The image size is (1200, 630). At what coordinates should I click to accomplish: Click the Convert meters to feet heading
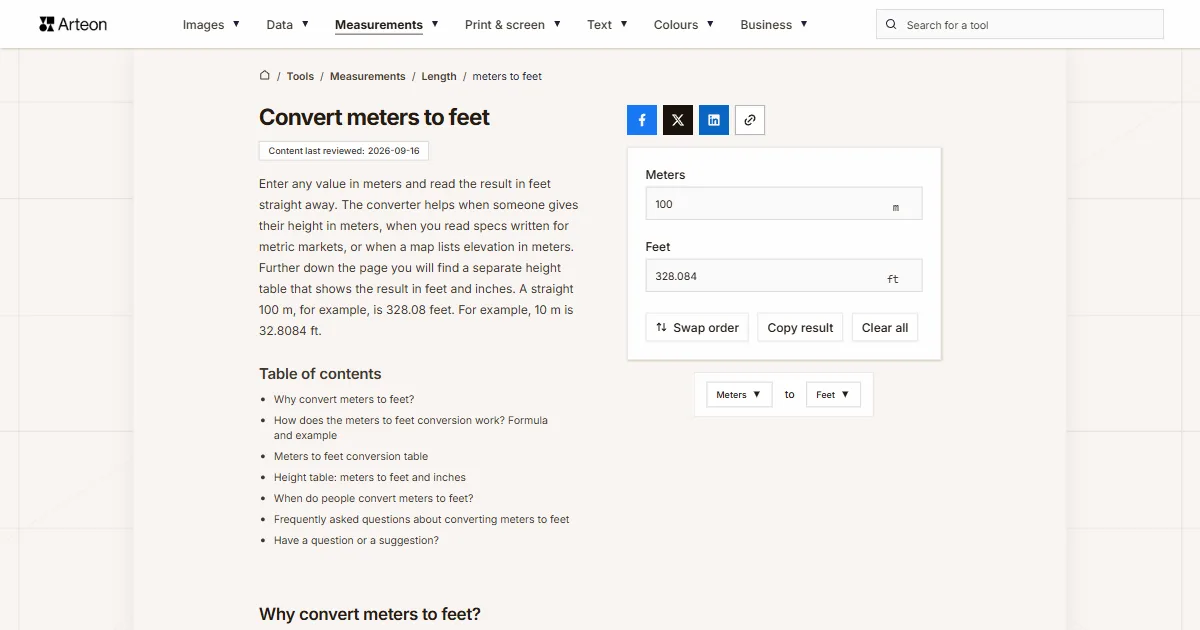pos(374,117)
